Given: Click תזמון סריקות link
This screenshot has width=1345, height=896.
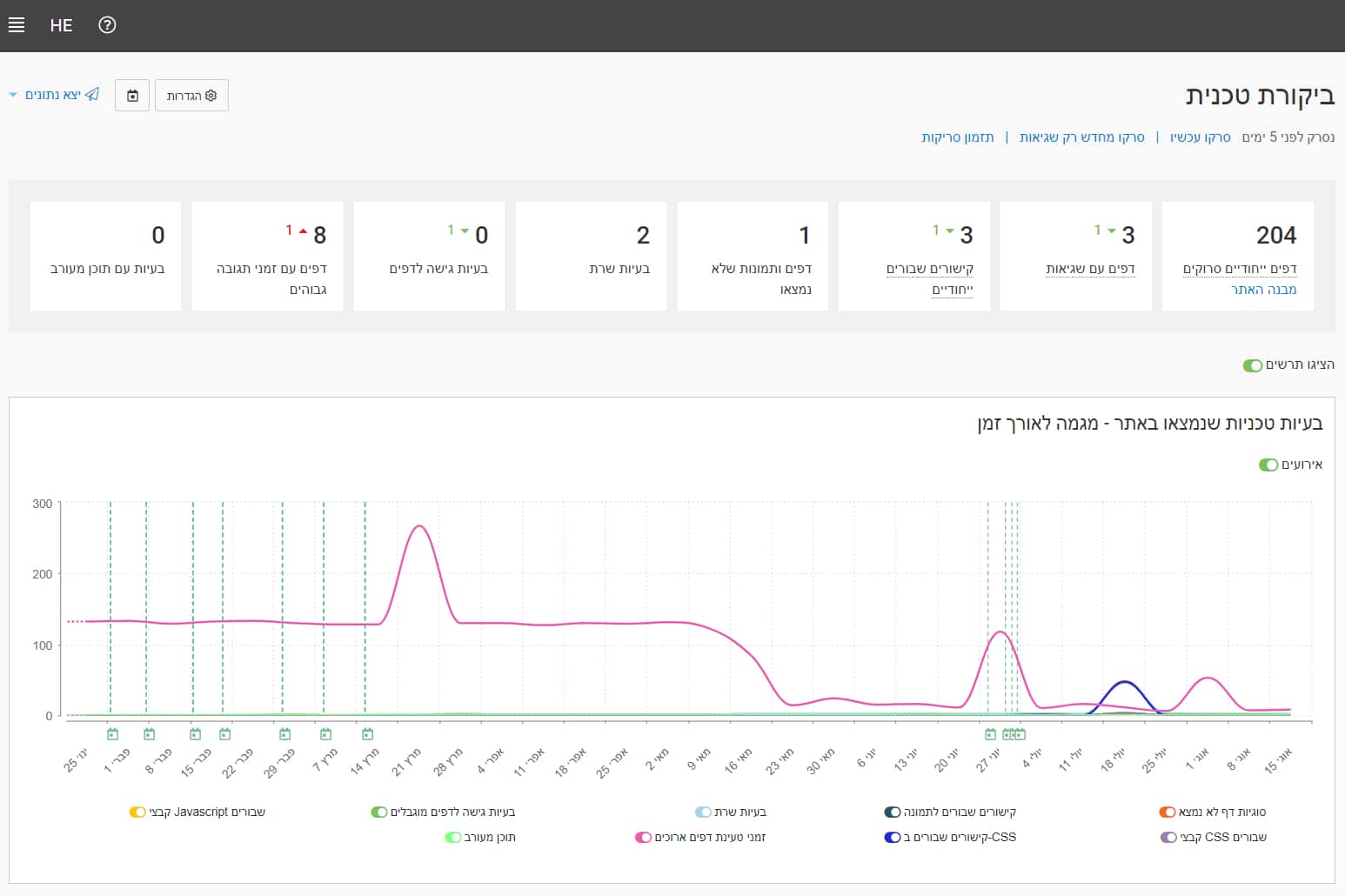Looking at the screenshot, I should tap(957, 137).
